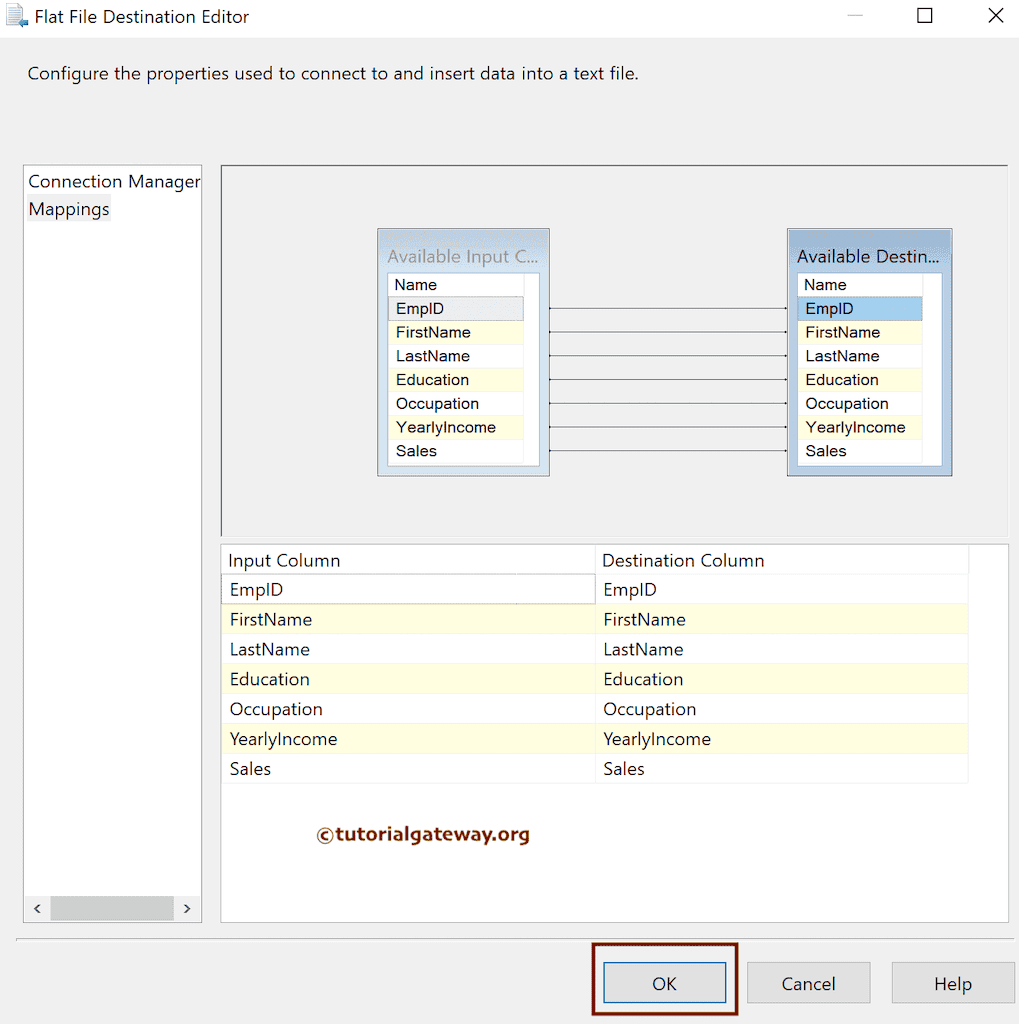Click the Input Column grid header
Viewport: 1019px width, 1024px height.
[407, 561]
